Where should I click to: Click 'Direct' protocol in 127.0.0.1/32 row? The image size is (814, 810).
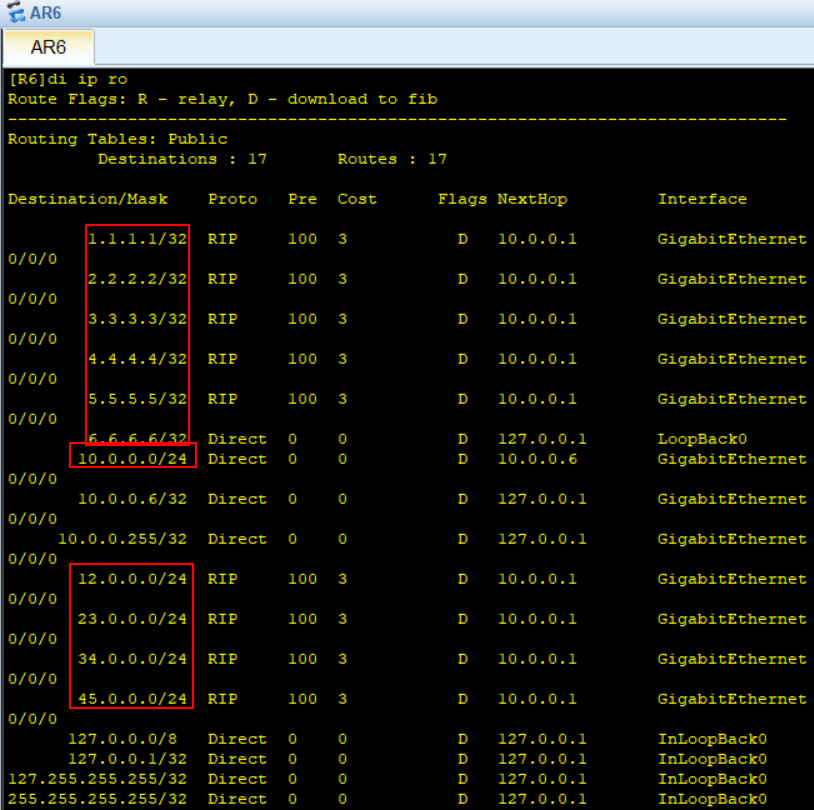237,759
